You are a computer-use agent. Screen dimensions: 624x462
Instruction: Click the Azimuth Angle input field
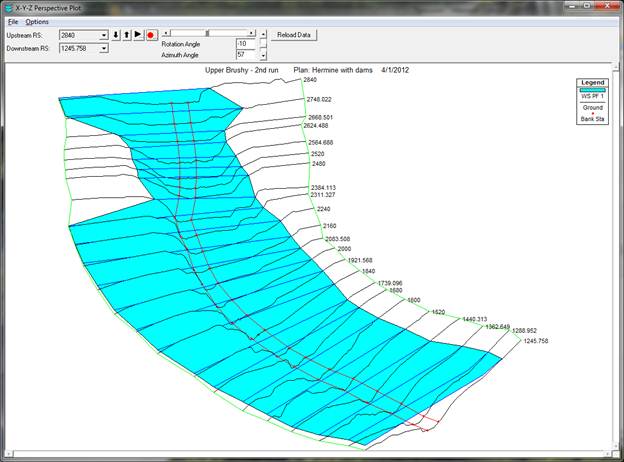point(245,55)
